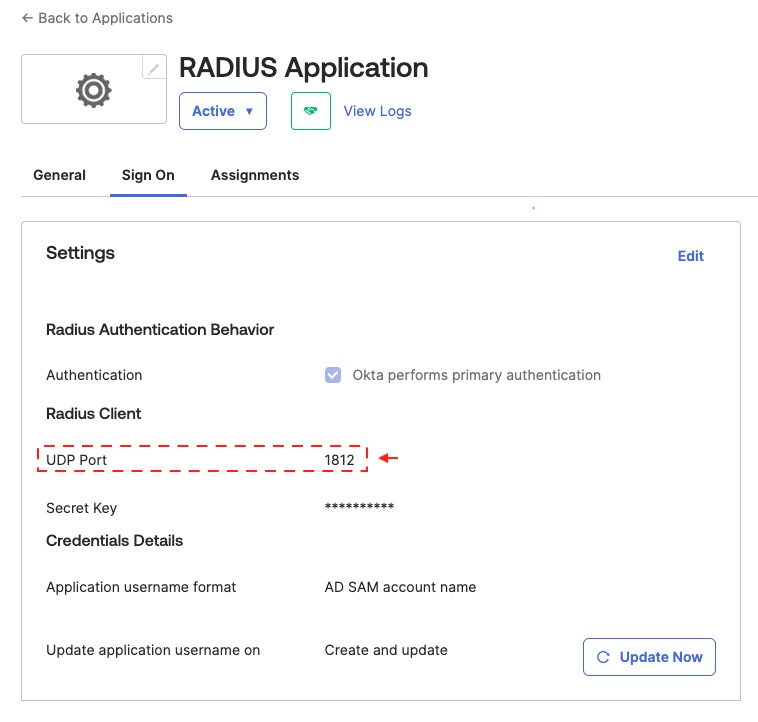The height and width of the screenshot is (722, 758).
Task: Click the Create and update value
Action: (386, 650)
